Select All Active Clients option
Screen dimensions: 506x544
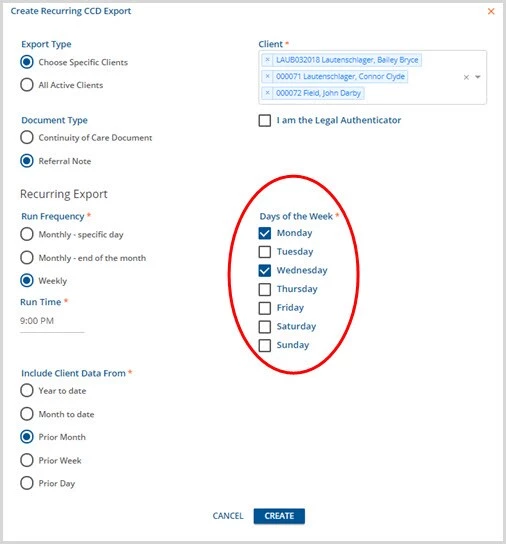pyautogui.click(x=27, y=85)
